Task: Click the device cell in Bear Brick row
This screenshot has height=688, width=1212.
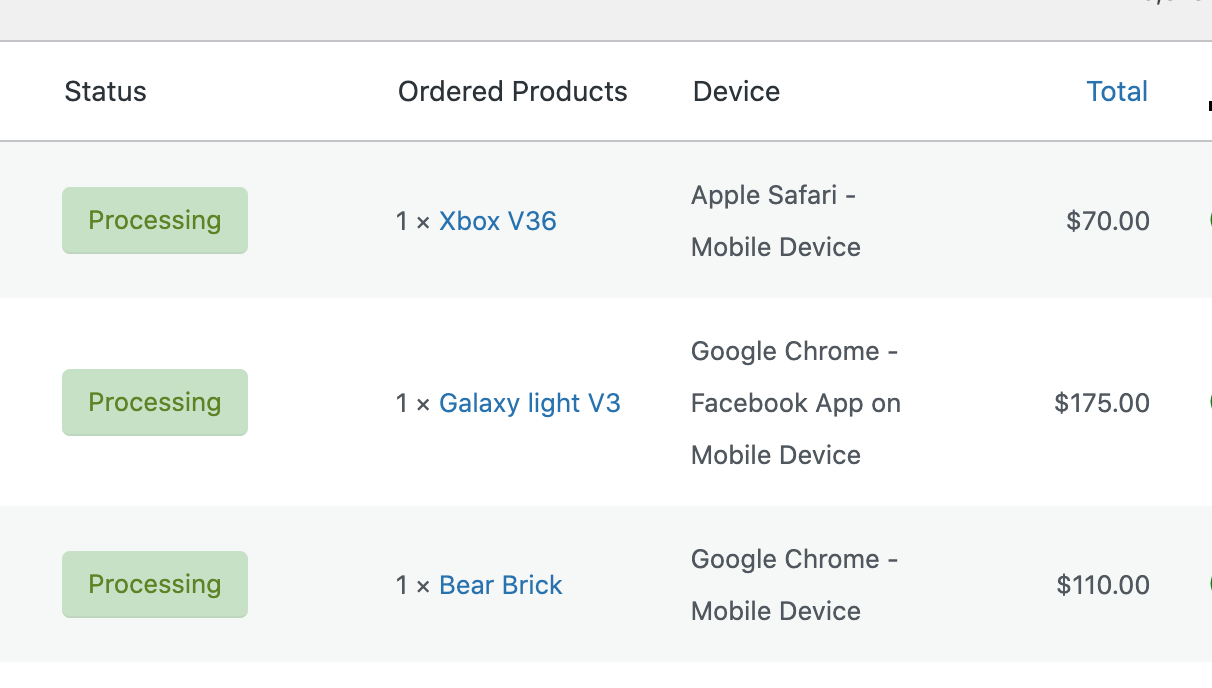Action: [x=795, y=585]
